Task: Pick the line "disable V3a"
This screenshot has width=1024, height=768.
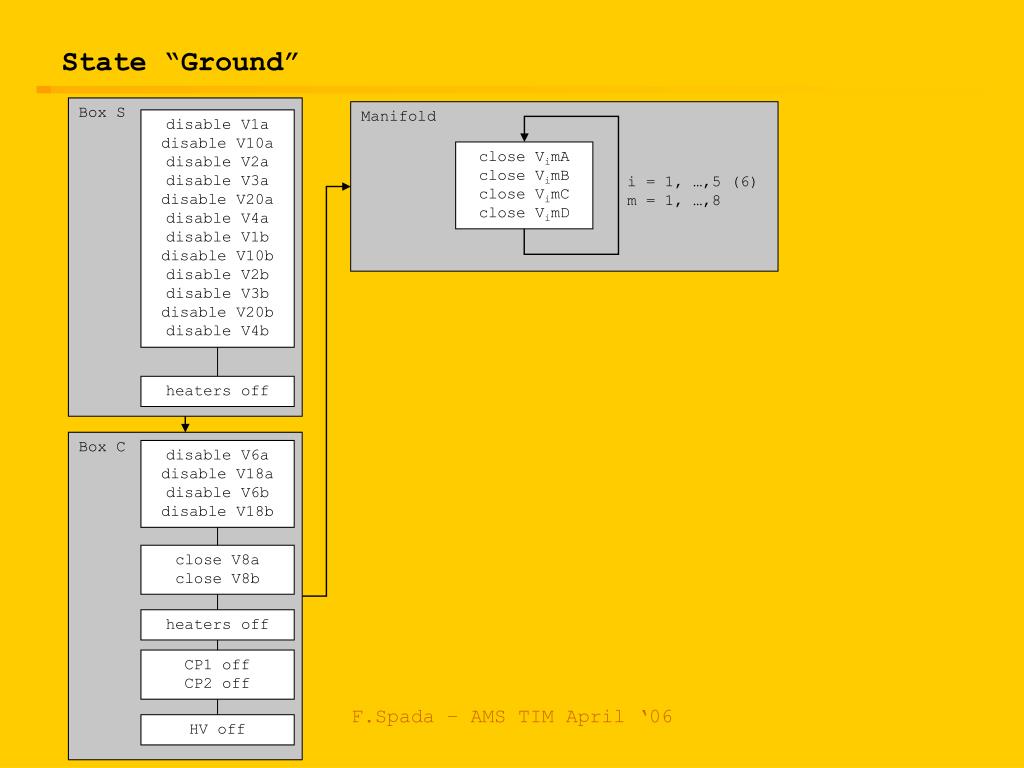Action: coord(217,181)
